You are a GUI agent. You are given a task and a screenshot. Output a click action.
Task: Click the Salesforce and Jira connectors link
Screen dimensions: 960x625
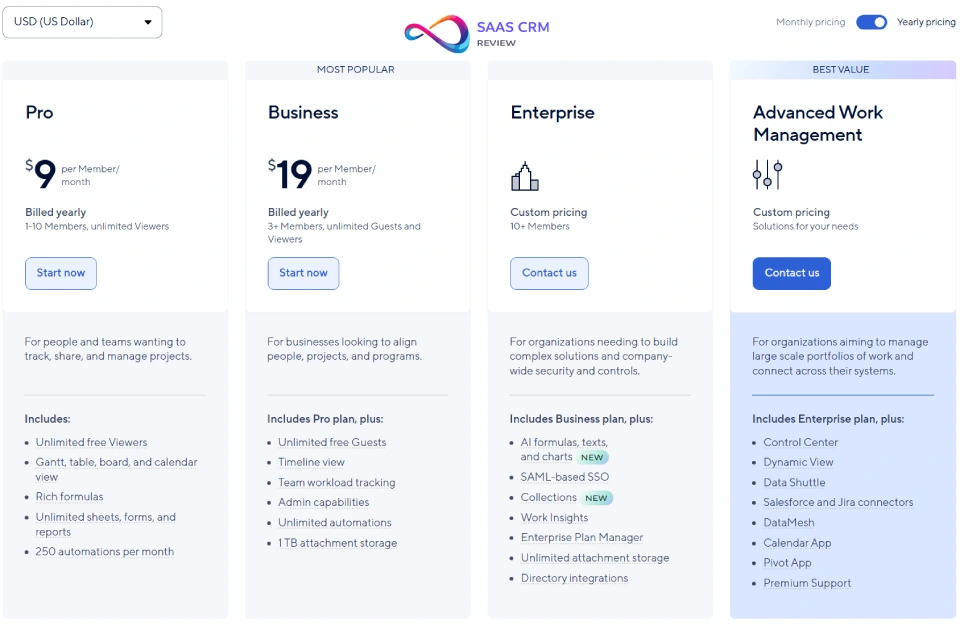pyautogui.click(x=838, y=502)
